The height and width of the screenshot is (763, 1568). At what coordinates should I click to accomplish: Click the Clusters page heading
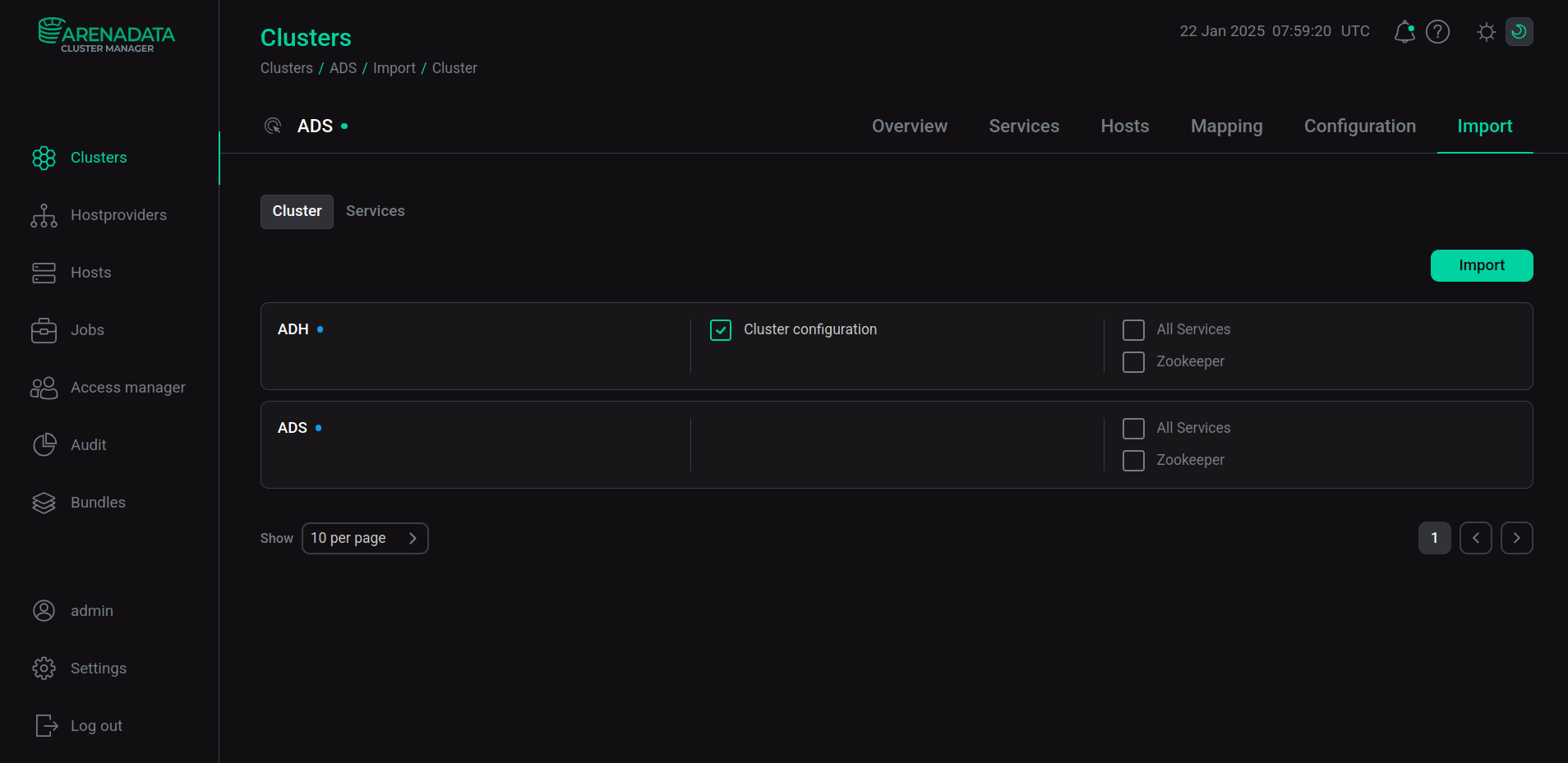tap(306, 38)
